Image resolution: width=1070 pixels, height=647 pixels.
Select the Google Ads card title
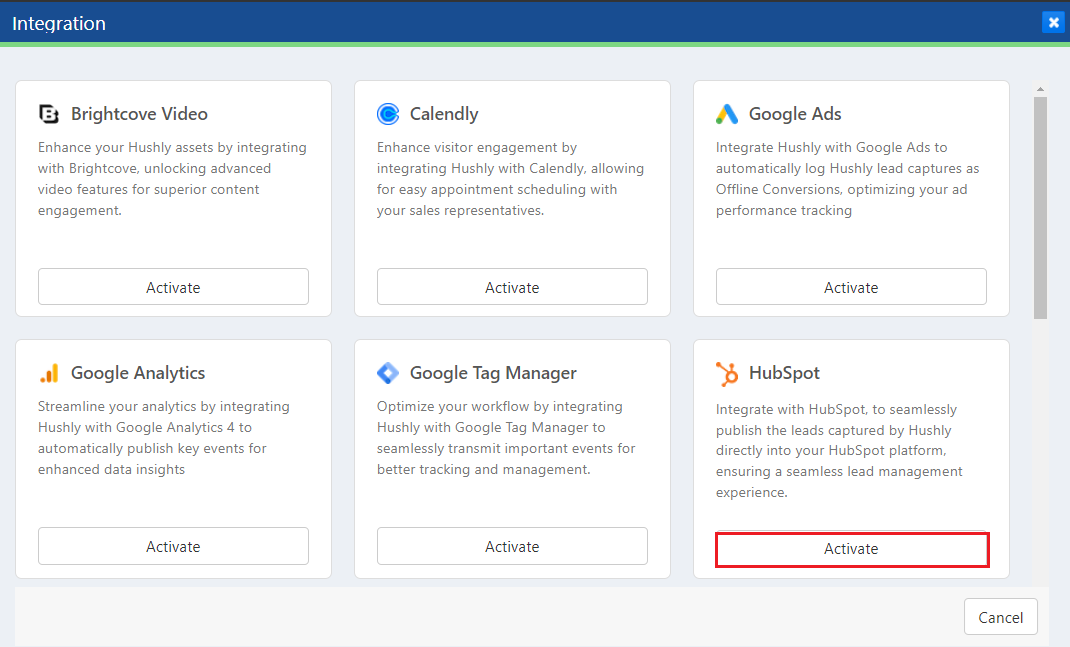point(795,114)
